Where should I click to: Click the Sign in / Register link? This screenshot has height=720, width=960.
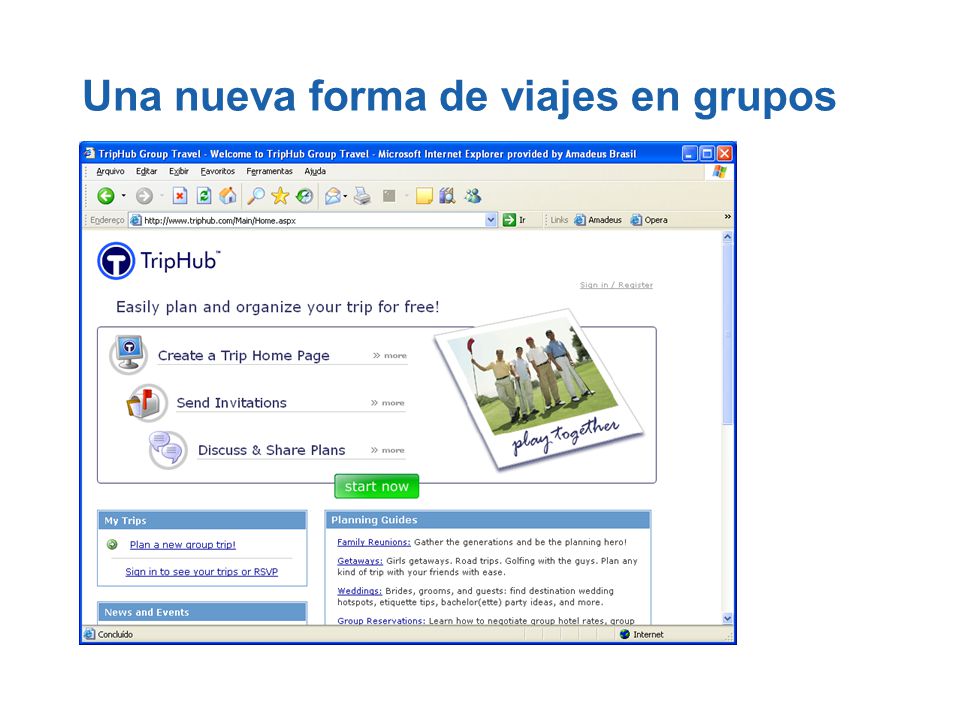(x=617, y=285)
